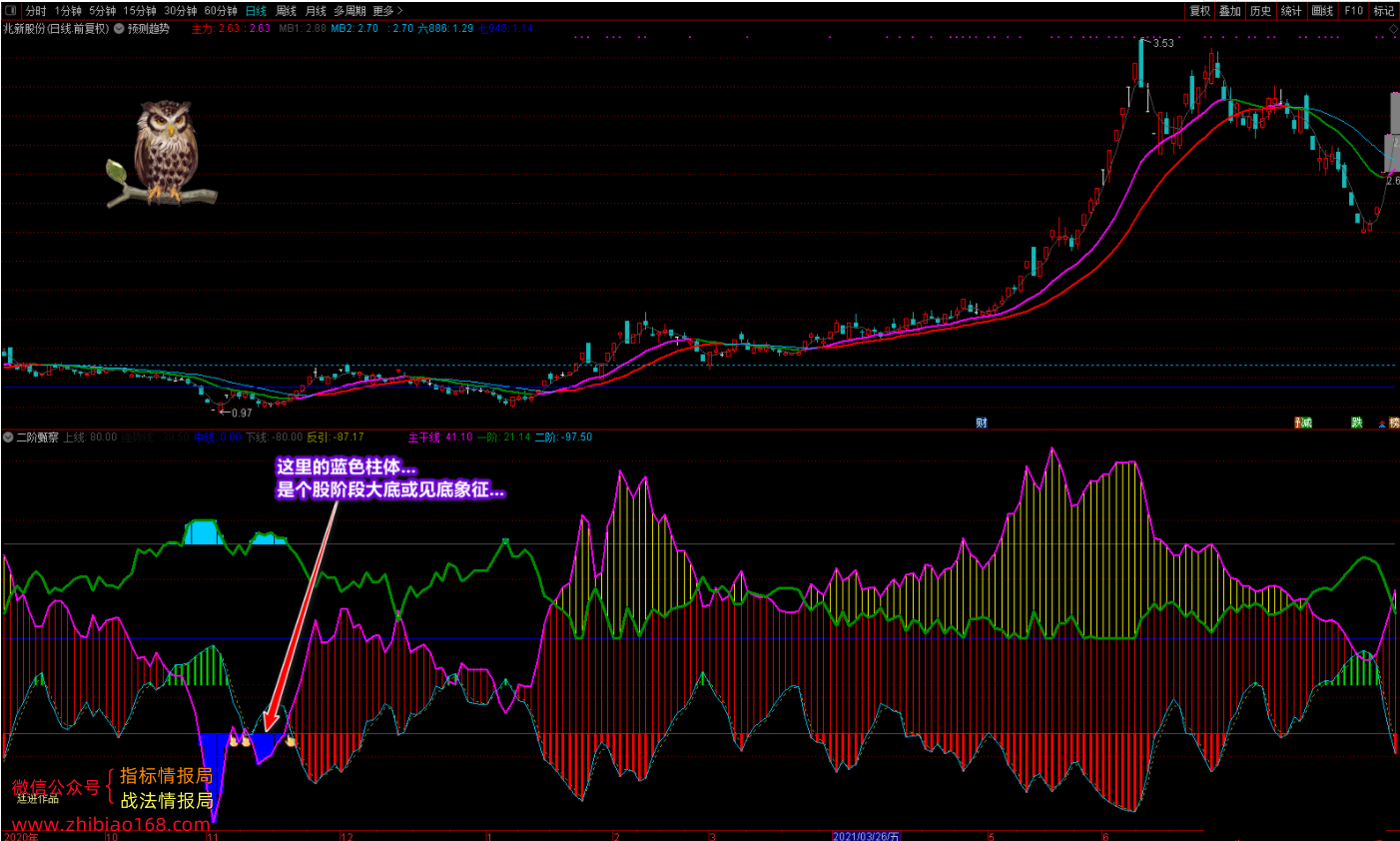1400x841 pixels.
Task: Switch to 分时 chart tab
Action: coord(36,11)
